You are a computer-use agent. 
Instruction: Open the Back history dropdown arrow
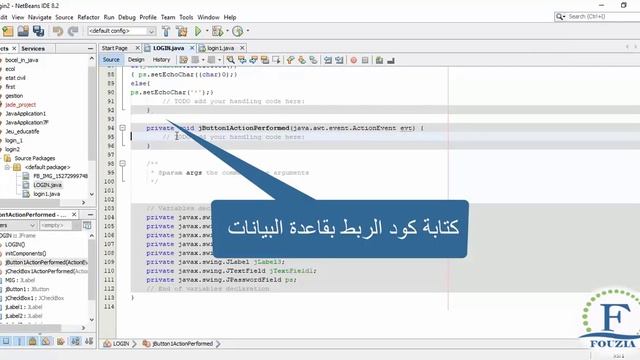coord(203,60)
